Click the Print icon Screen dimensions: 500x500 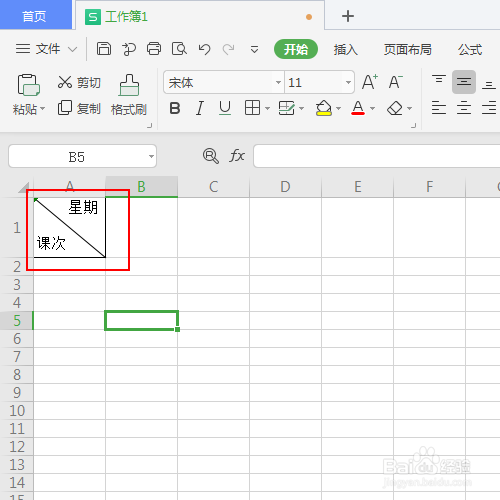[154, 49]
